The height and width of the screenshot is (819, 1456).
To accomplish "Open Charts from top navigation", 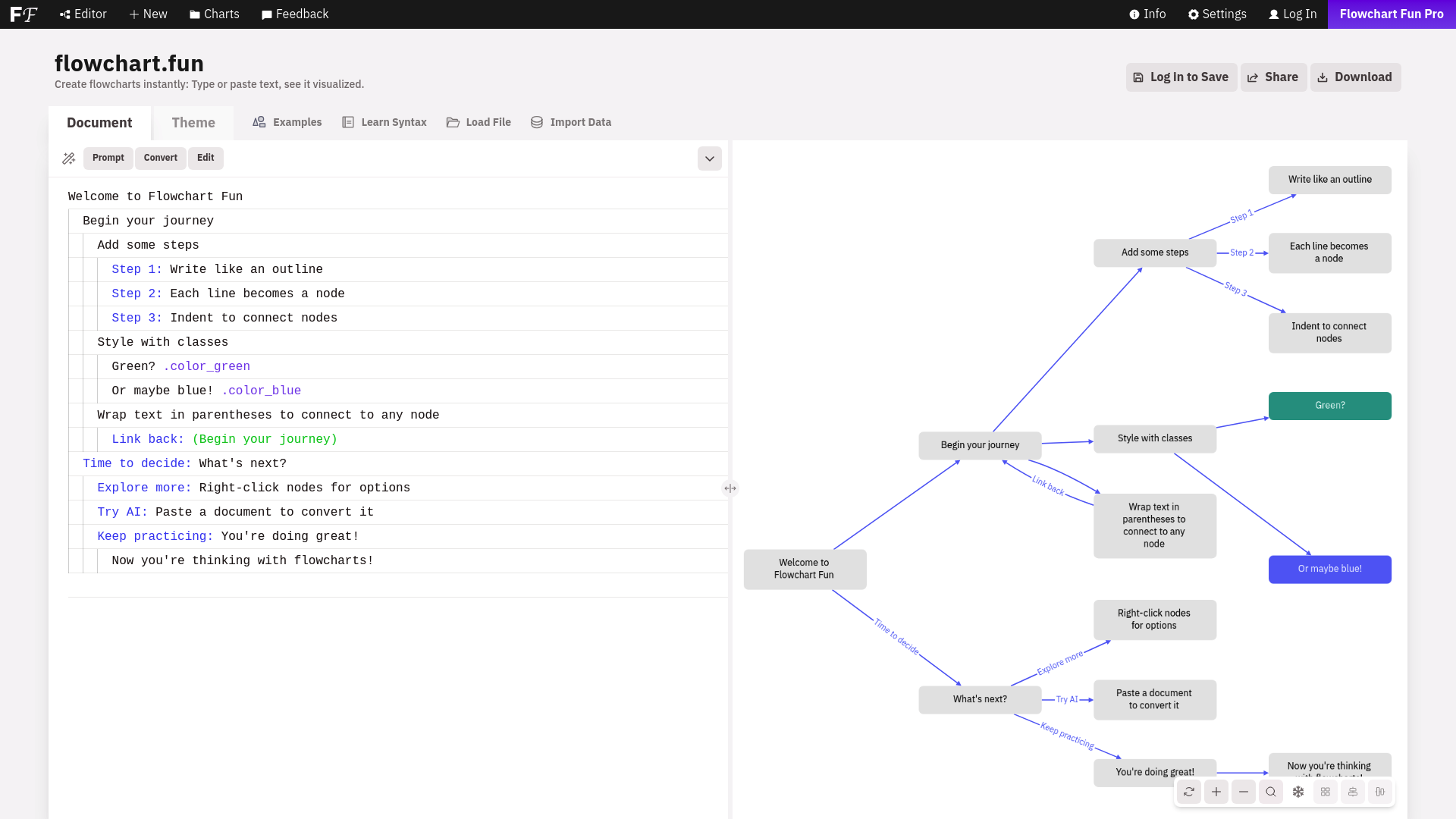I will pos(215,14).
